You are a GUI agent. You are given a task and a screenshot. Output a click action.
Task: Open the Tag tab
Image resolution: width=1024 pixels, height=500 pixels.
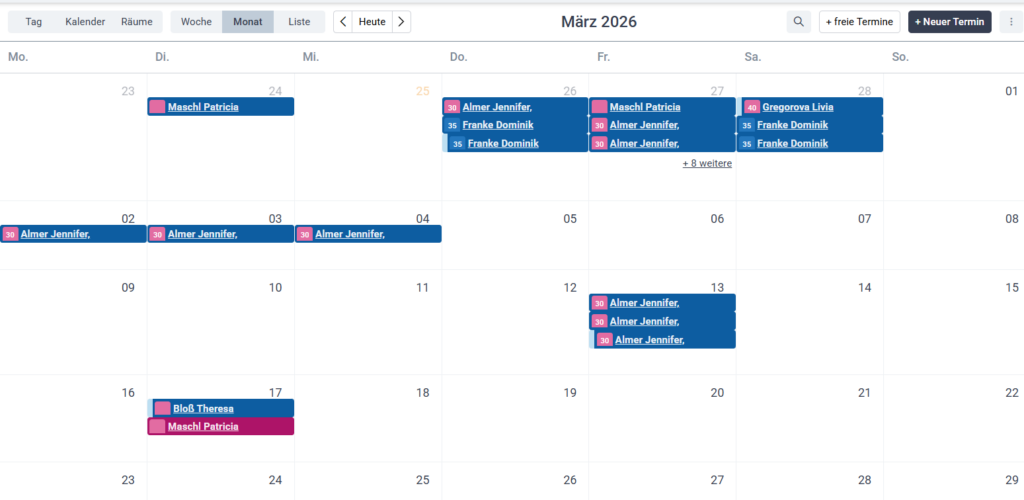point(34,22)
